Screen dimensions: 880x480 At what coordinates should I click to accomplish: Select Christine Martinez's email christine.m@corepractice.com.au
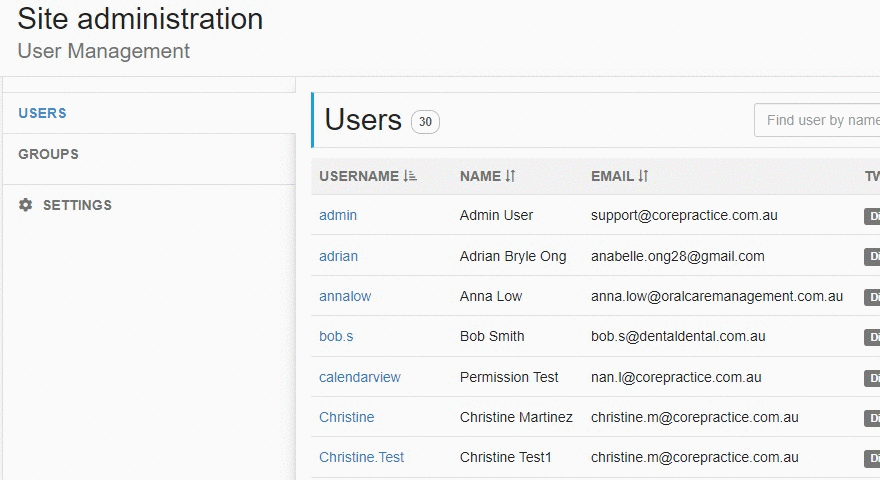click(x=695, y=417)
